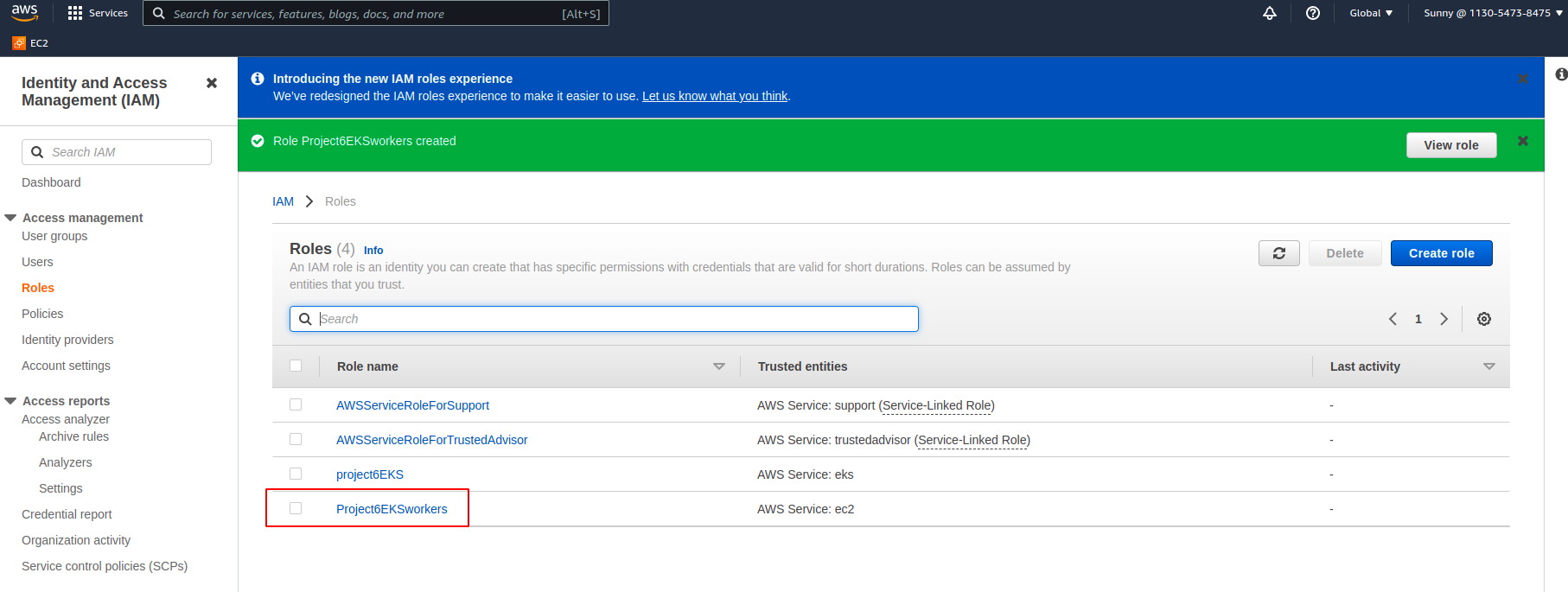Click the support Service-Linked Role link
The width and height of the screenshot is (1568, 592).
pyautogui.click(x=937, y=405)
